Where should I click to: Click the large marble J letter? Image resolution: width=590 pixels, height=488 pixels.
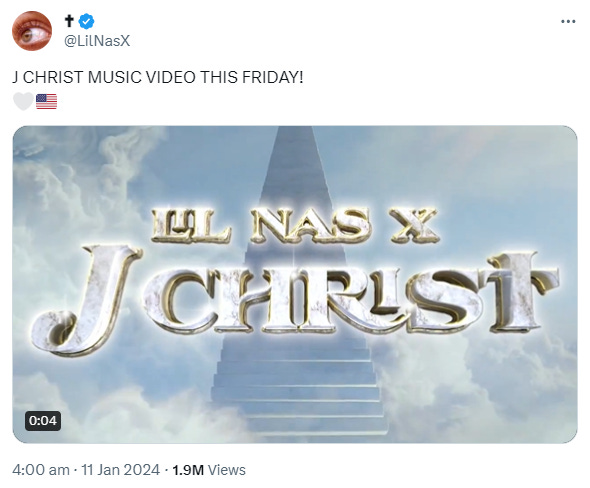[87, 300]
